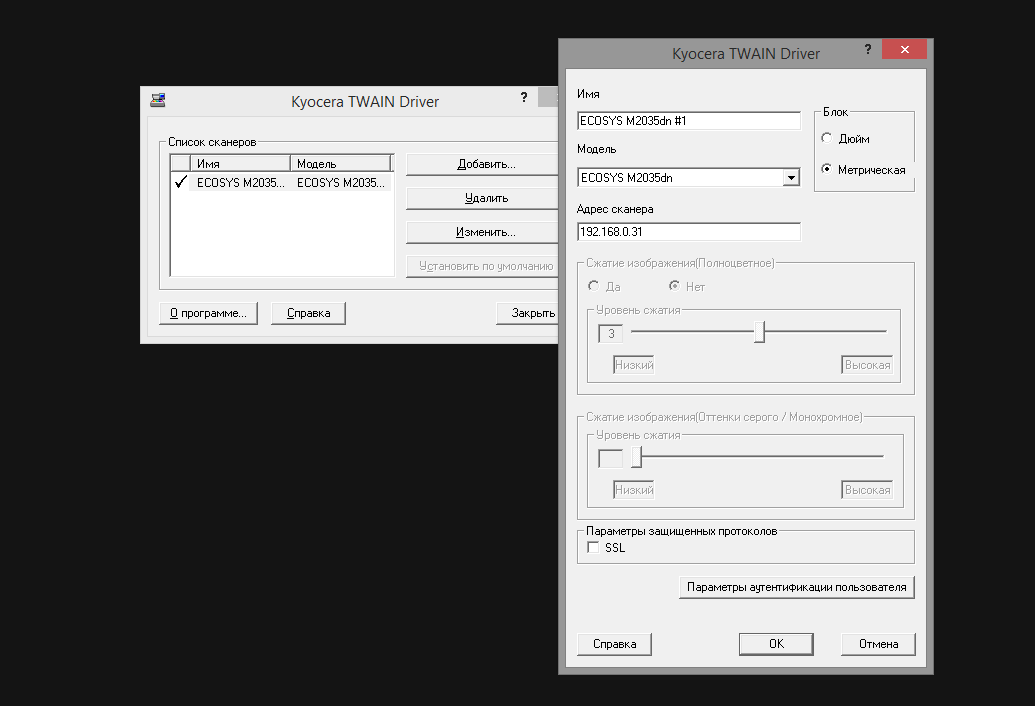
Task: Select the Дюйм radio button
Action: point(826,138)
